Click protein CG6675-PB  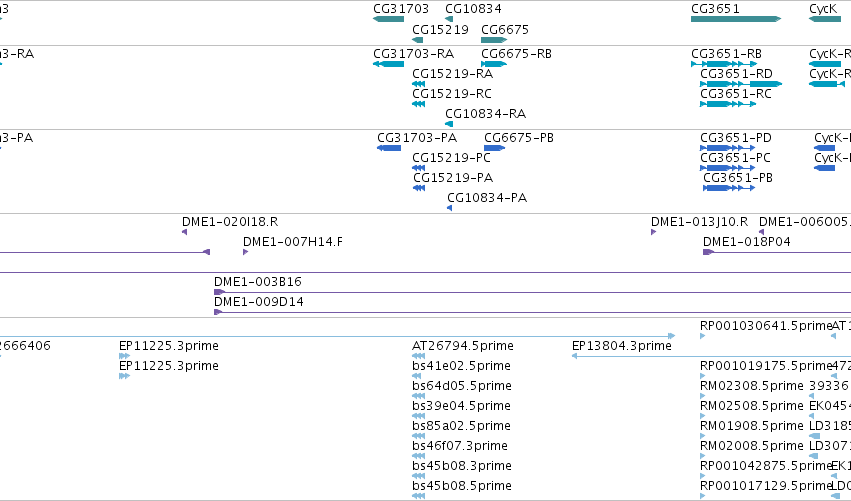(x=494, y=148)
